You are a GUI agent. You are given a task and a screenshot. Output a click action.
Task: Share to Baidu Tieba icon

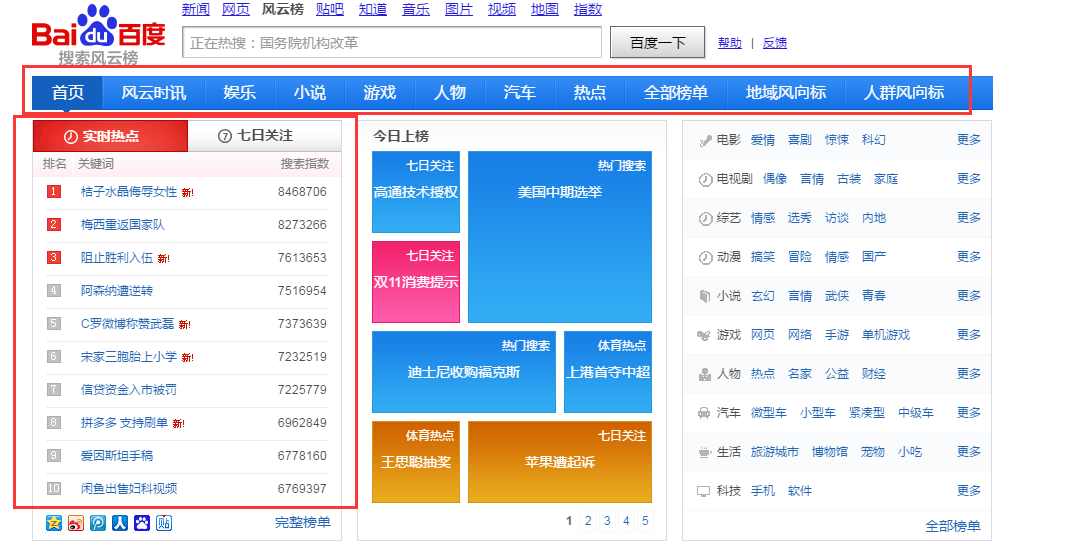tap(164, 523)
